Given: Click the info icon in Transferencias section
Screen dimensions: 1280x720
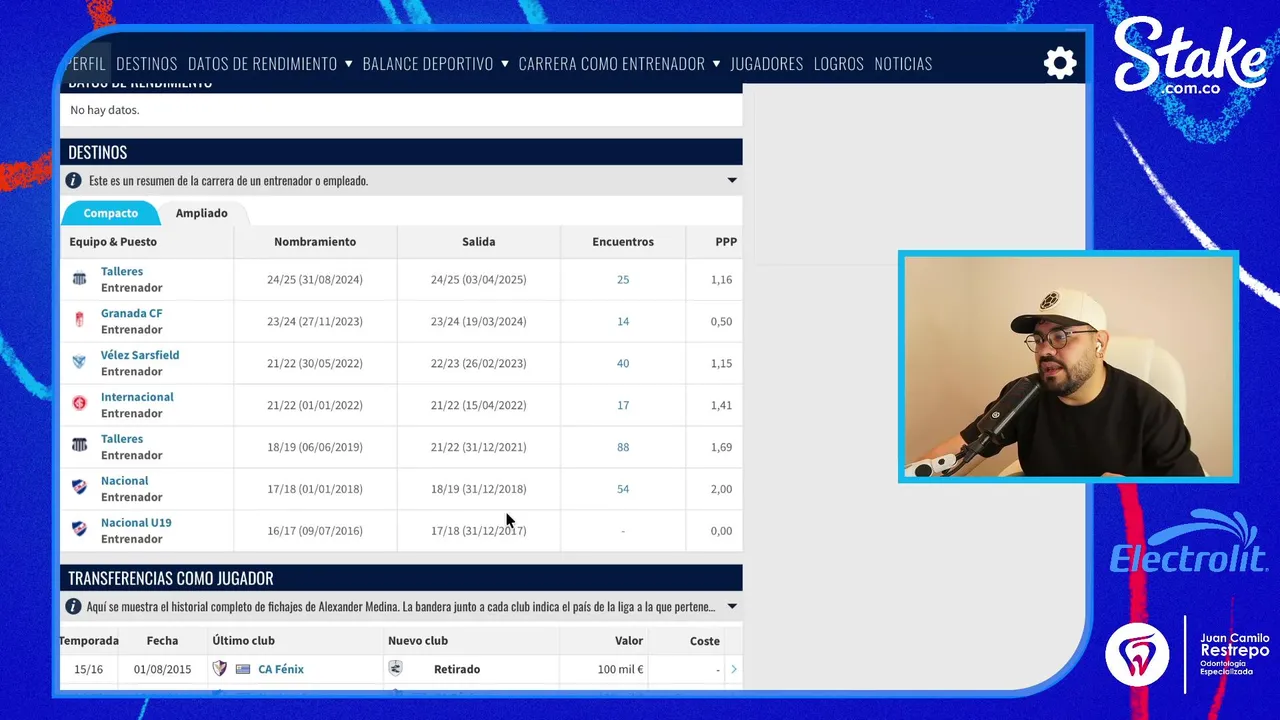Looking at the screenshot, I should pos(73,607).
